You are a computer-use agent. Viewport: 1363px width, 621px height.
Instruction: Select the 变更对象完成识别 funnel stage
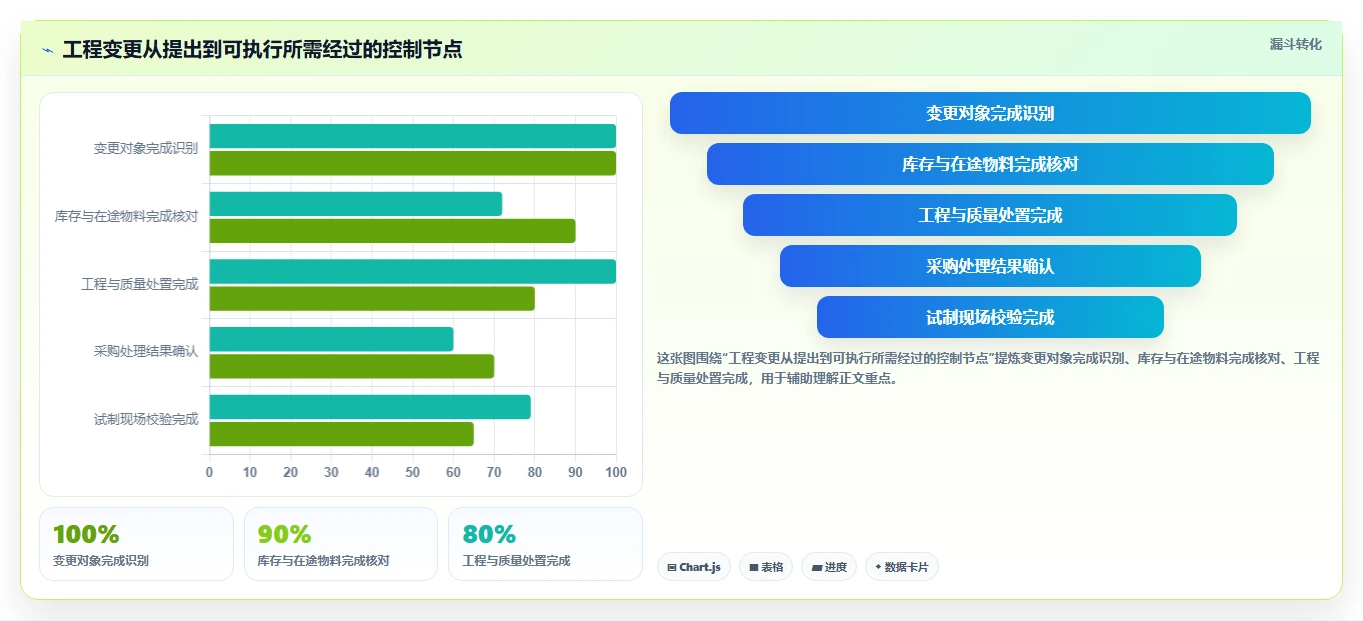990,113
